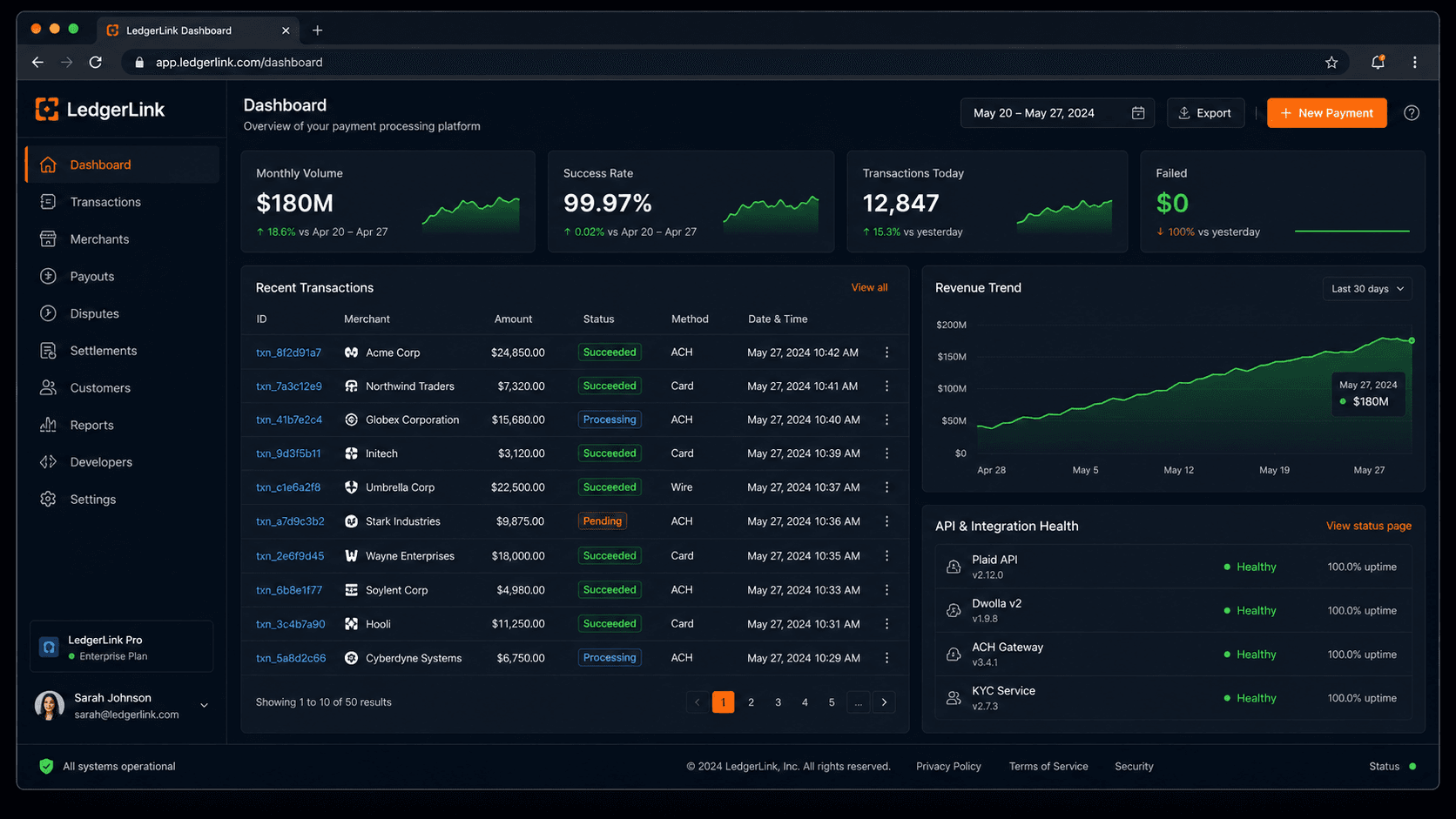
Task: Click the ACH Gateway Healthy status
Action: coord(1250,655)
